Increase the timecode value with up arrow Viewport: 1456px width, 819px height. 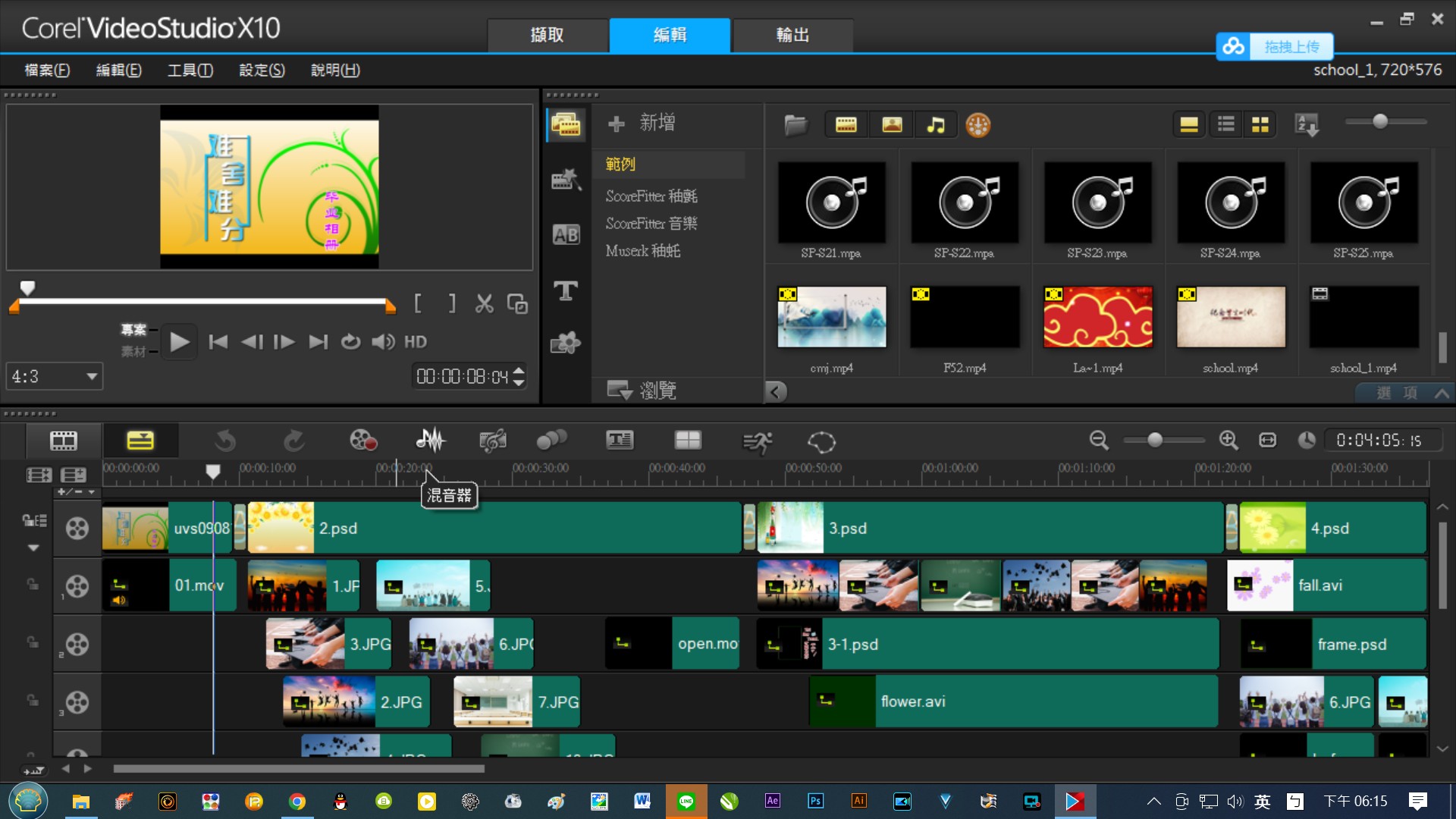coord(519,370)
